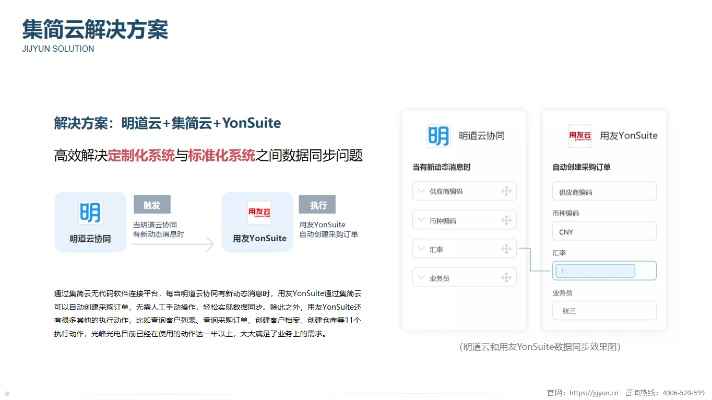Click the 币种编码 label above CNY field
712x400 pixels.
point(566,213)
